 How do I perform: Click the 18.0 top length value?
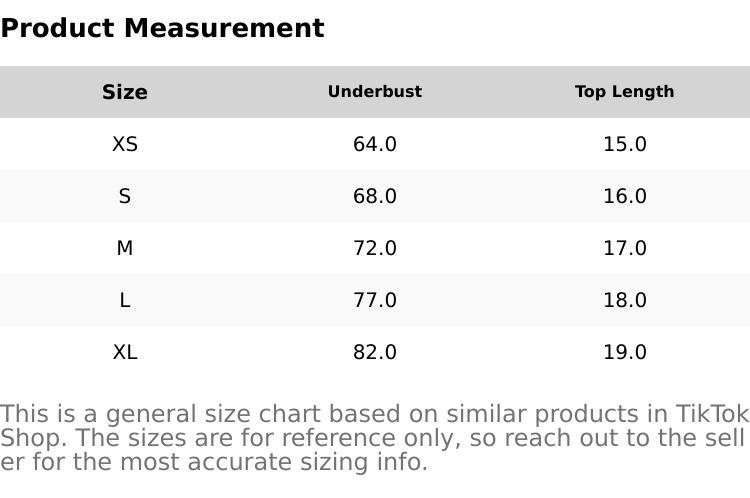[624, 300]
